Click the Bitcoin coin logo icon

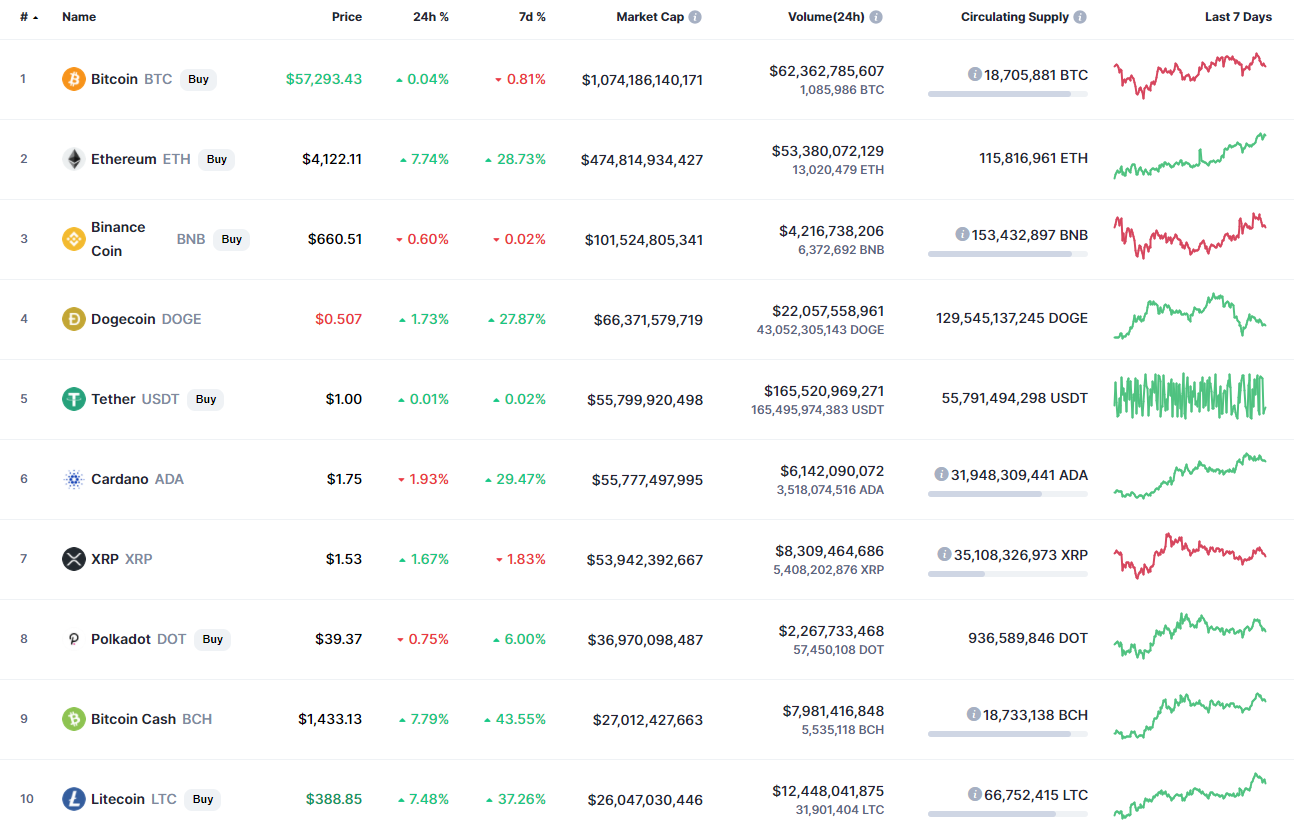pyautogui.click(x=74, y=79)
